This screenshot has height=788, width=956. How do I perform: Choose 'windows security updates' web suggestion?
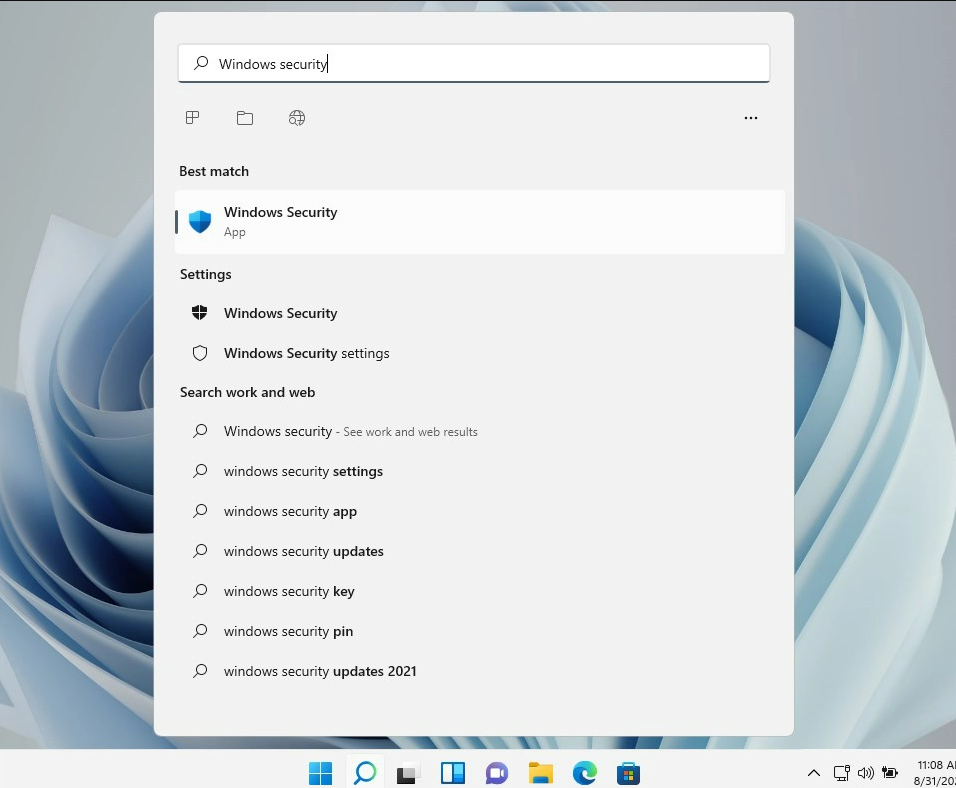tap(303, 551)
